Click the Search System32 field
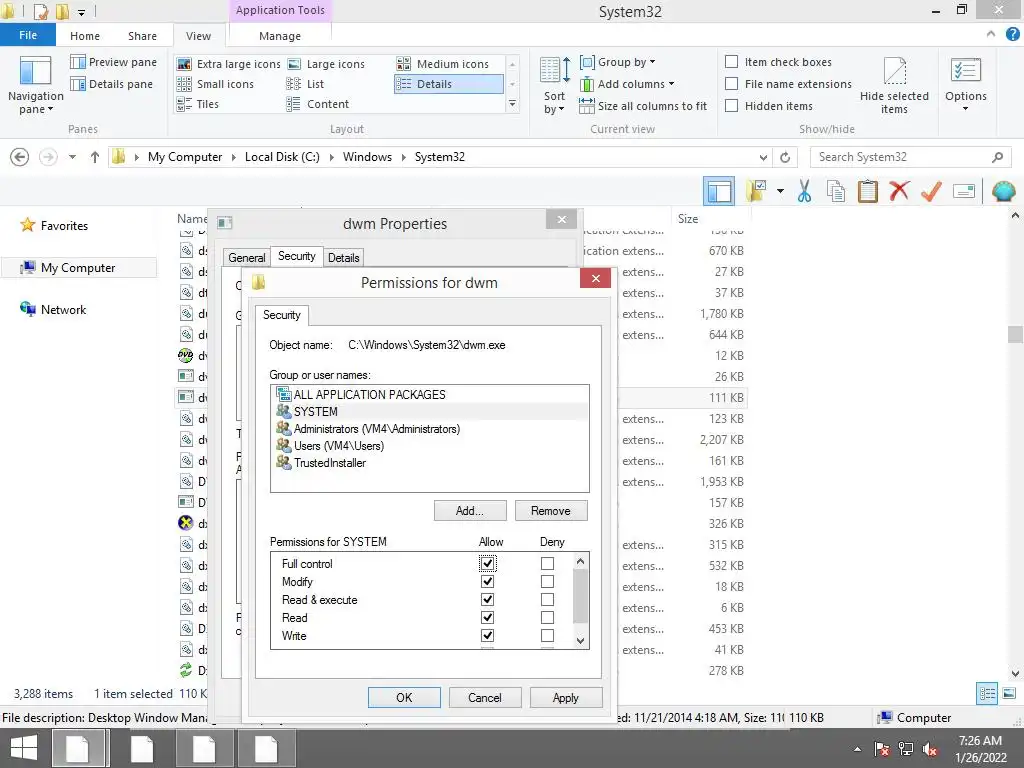Image resolution: width=1024 pixels, height=768 pixels. pyautogui.click(x=910, y=157)
